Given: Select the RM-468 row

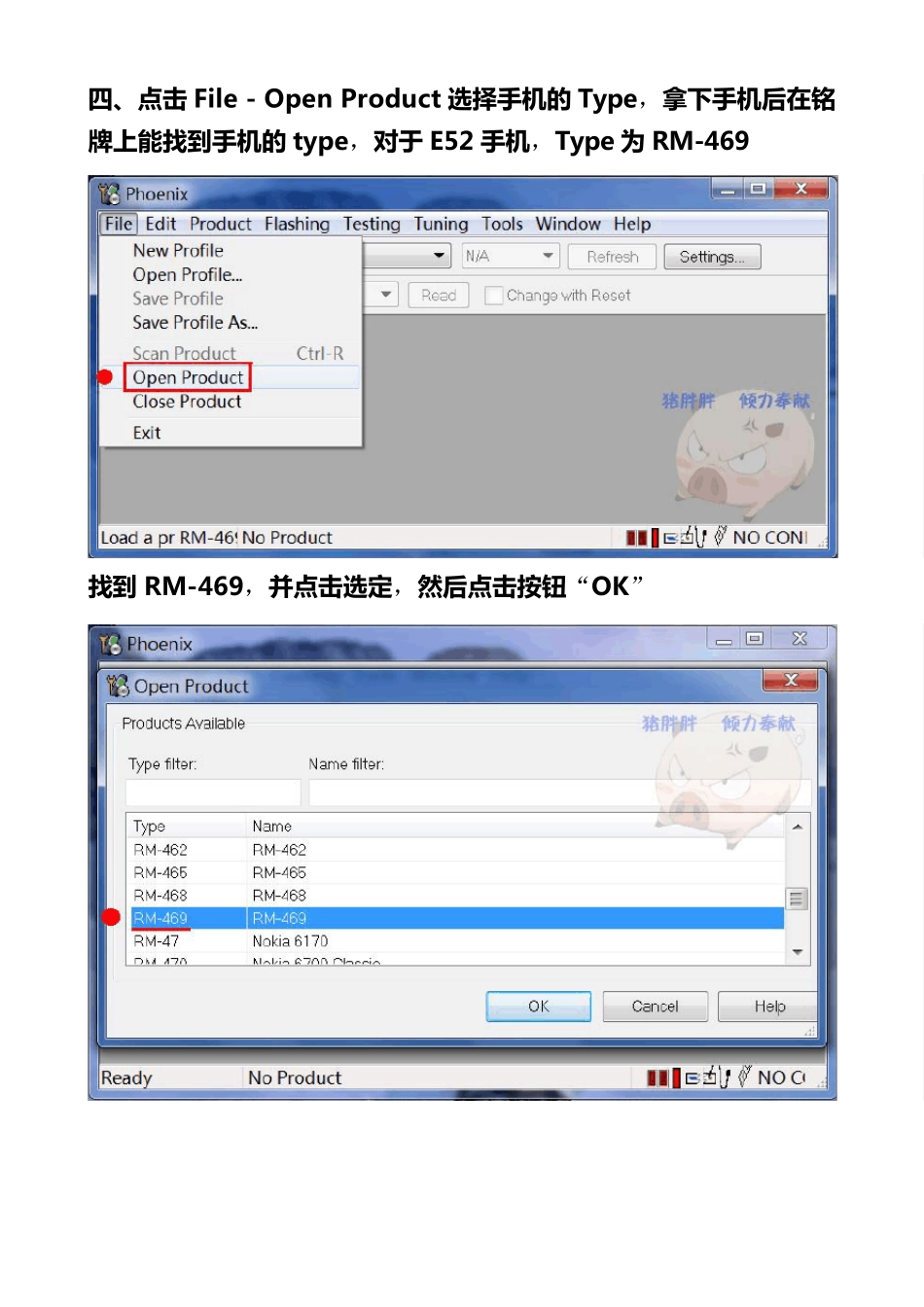Looking at the screenshot, I should [456, 896].
